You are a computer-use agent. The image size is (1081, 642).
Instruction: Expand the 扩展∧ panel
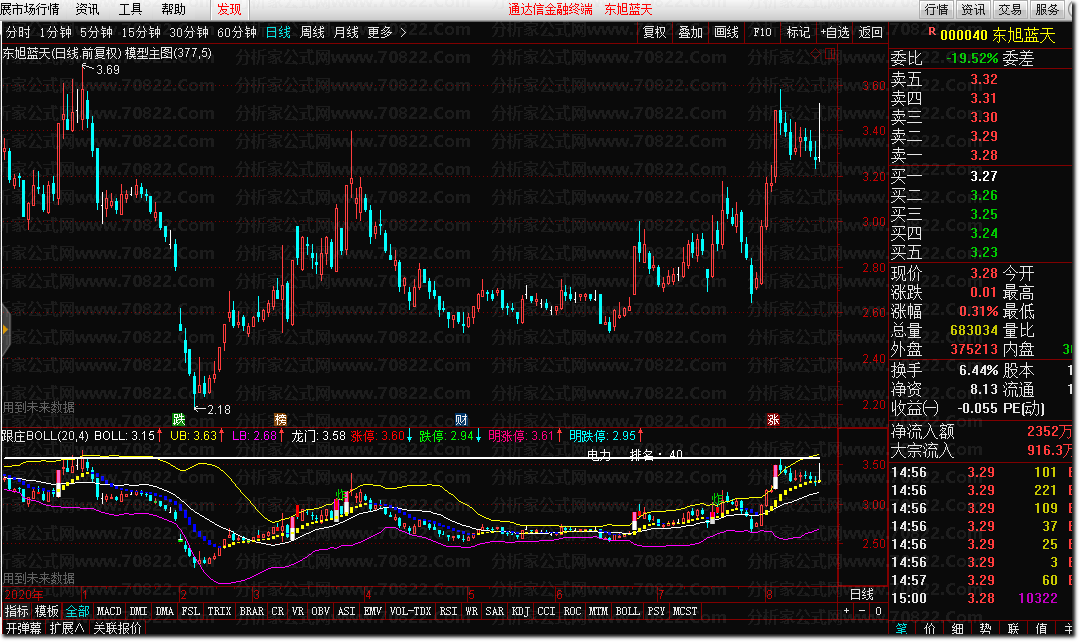67,628
